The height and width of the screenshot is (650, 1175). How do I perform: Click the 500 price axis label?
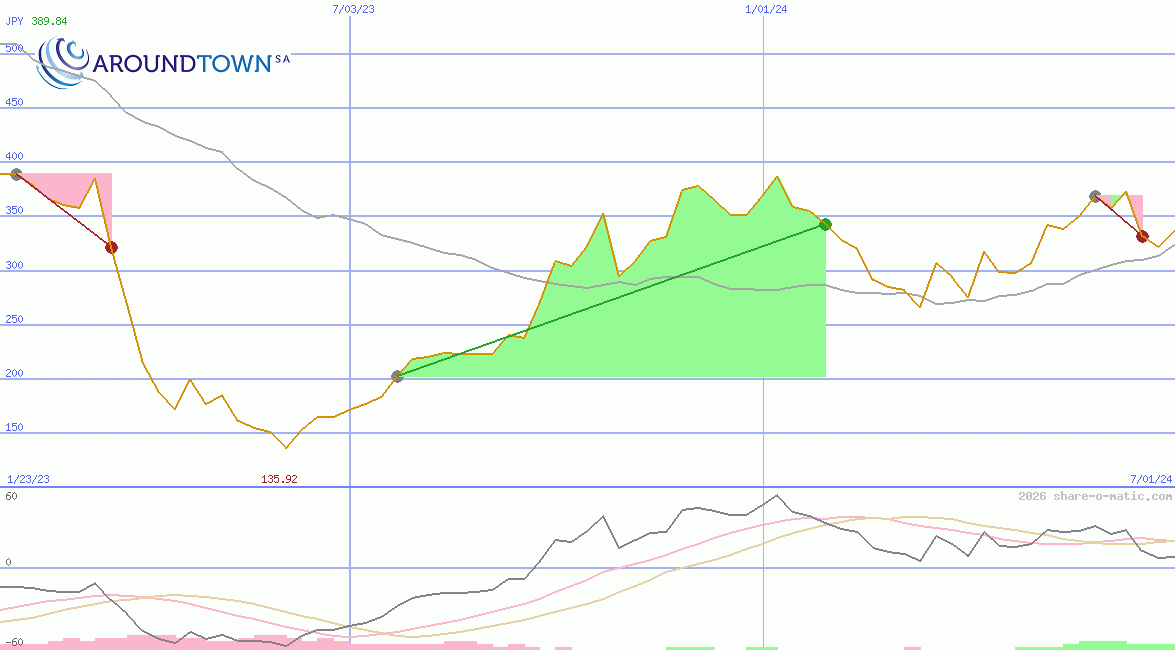tap(13, 48)
